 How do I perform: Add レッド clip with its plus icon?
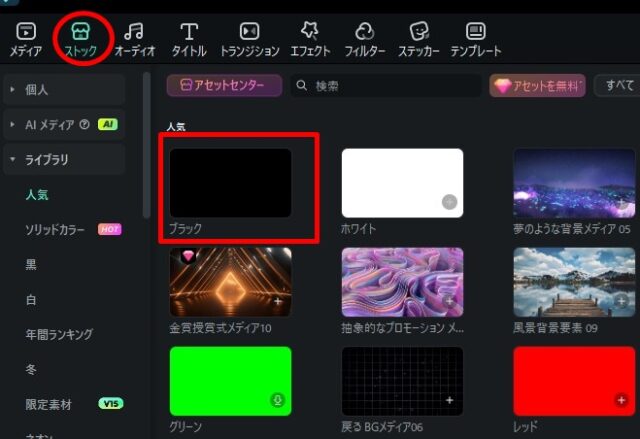(621, 400)
